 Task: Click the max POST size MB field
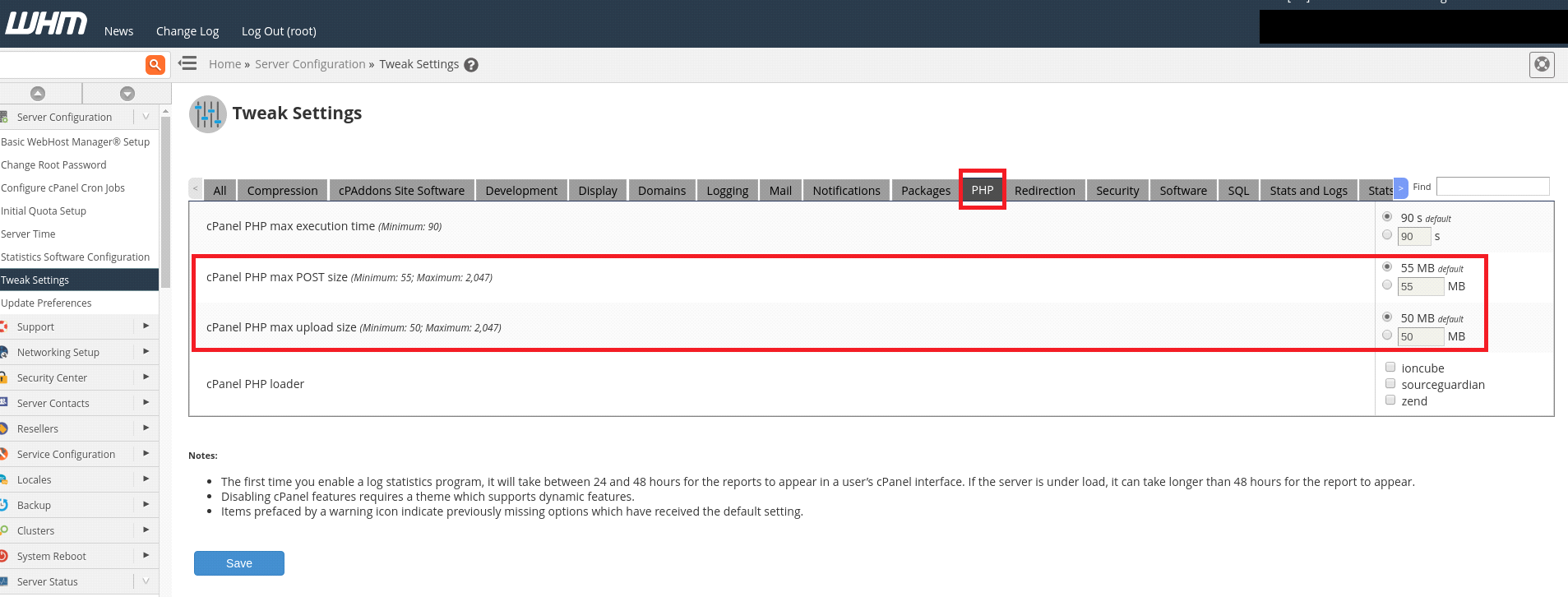[x=1420, y=286]
